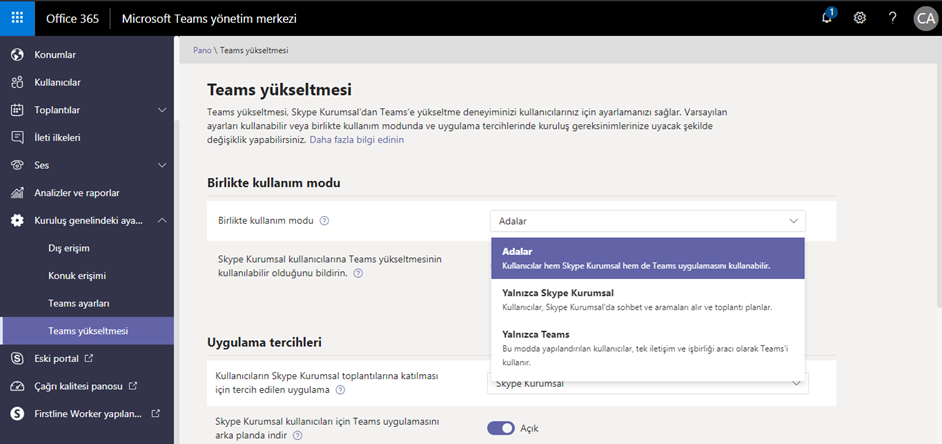Screen dimensions: 942x444
Task: Expand the Toplantılar menu chevron
Action: coord(162,110)
